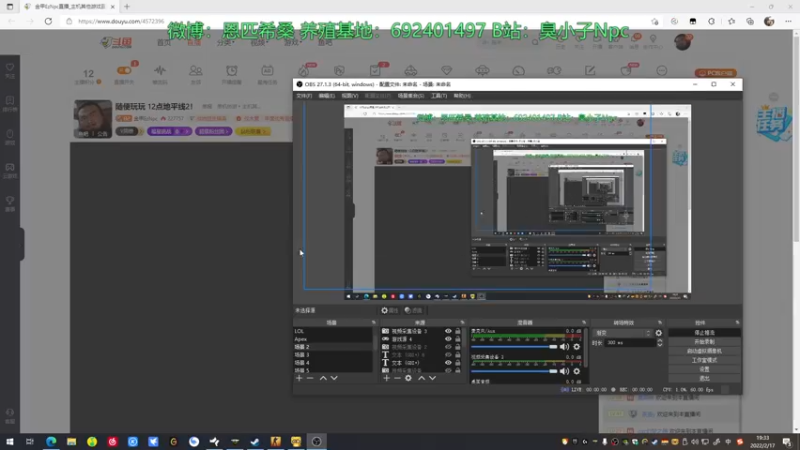Toggle visibility of 视频采集设备 3 source
The image size is (800, 450).
click(x=448, y=331)
